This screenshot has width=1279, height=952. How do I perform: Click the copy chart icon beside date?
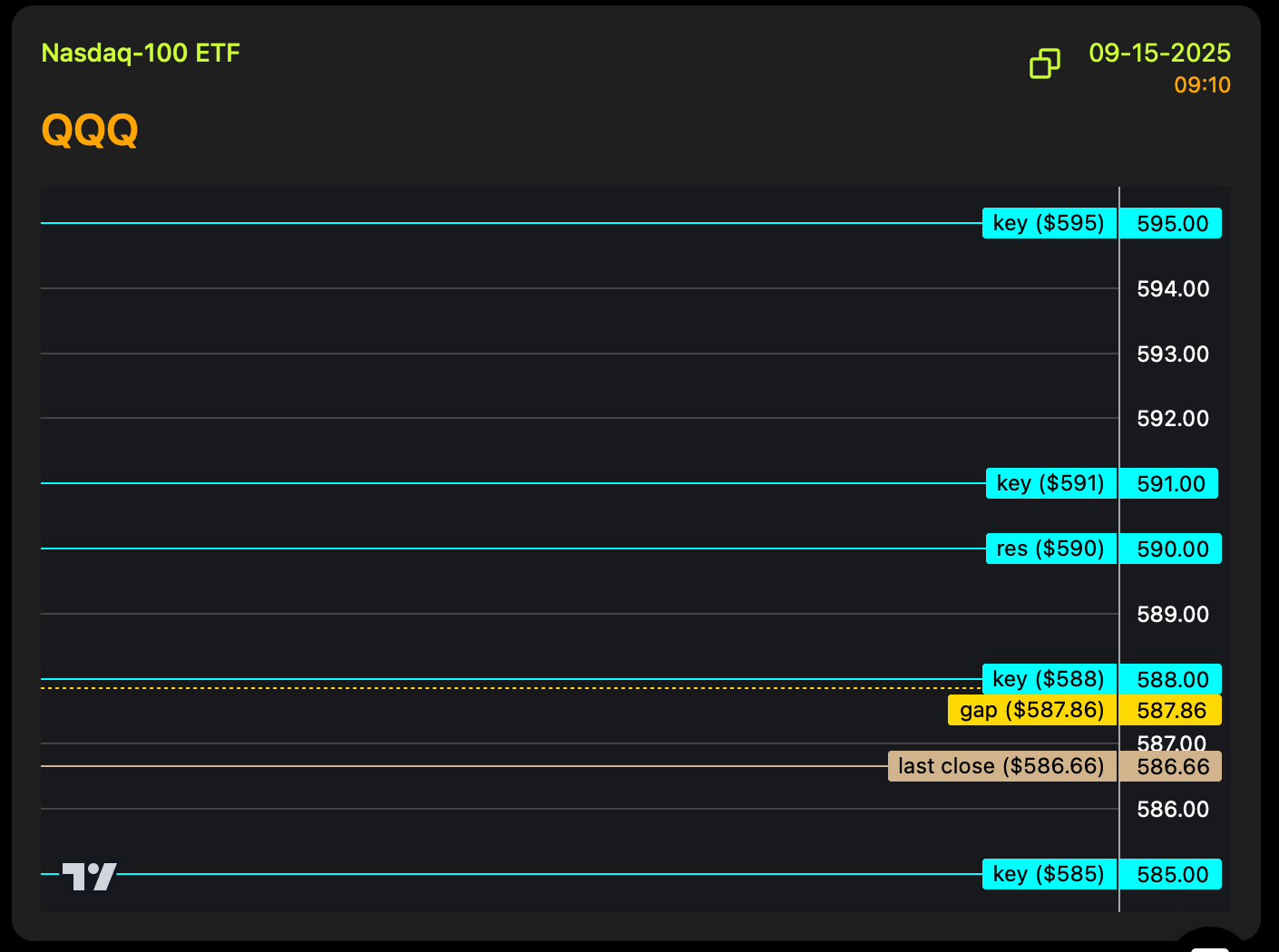[x=1044, y=63]
